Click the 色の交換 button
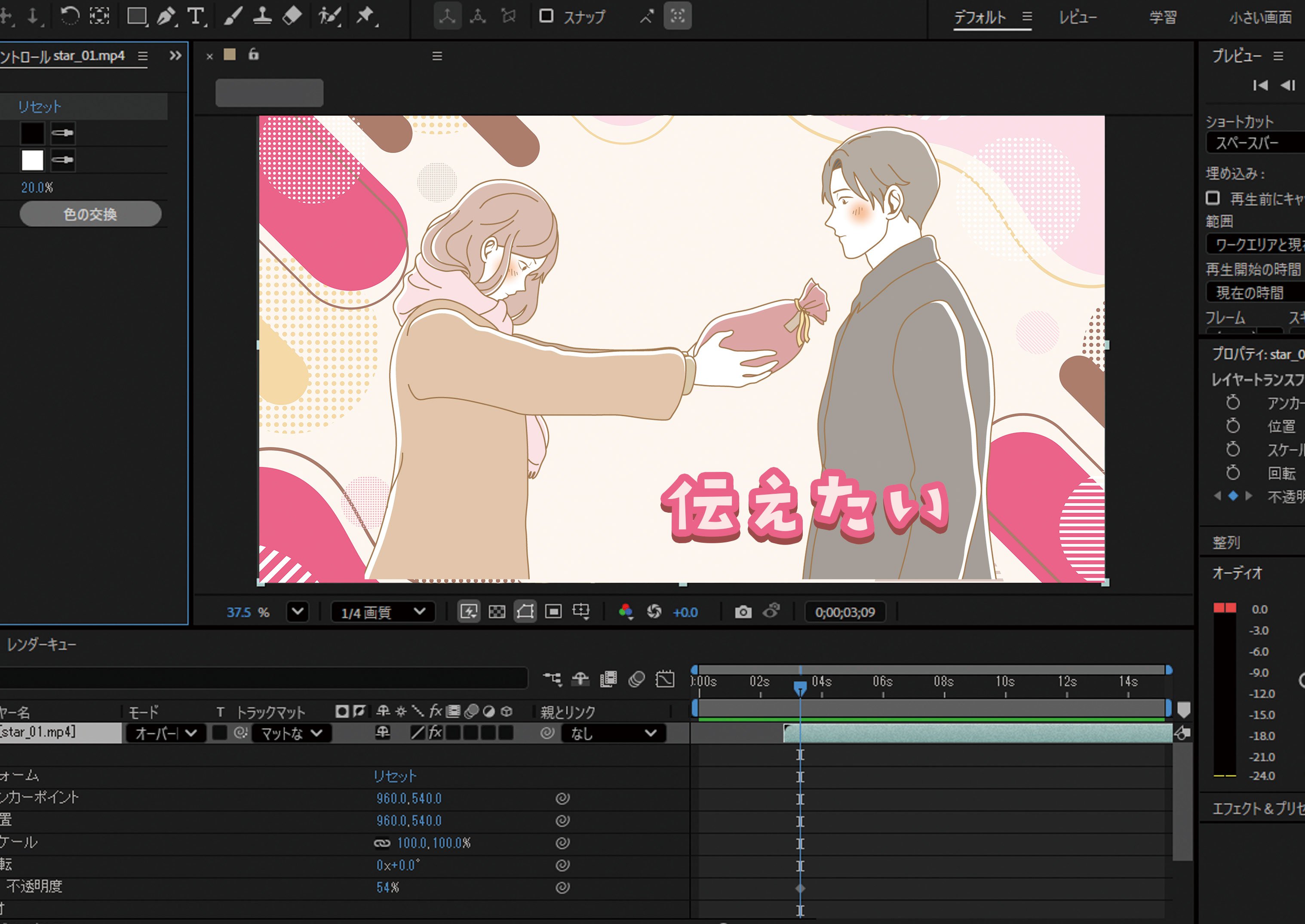This screenshot has width=1305, height=924. point(90,214)
